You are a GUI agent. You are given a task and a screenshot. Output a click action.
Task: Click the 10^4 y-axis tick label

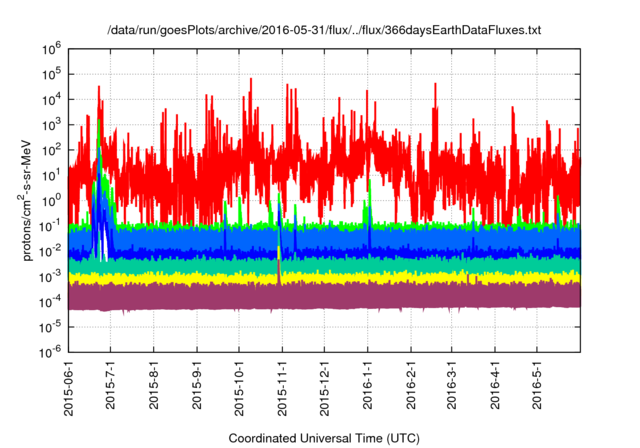tap(51, 100)
